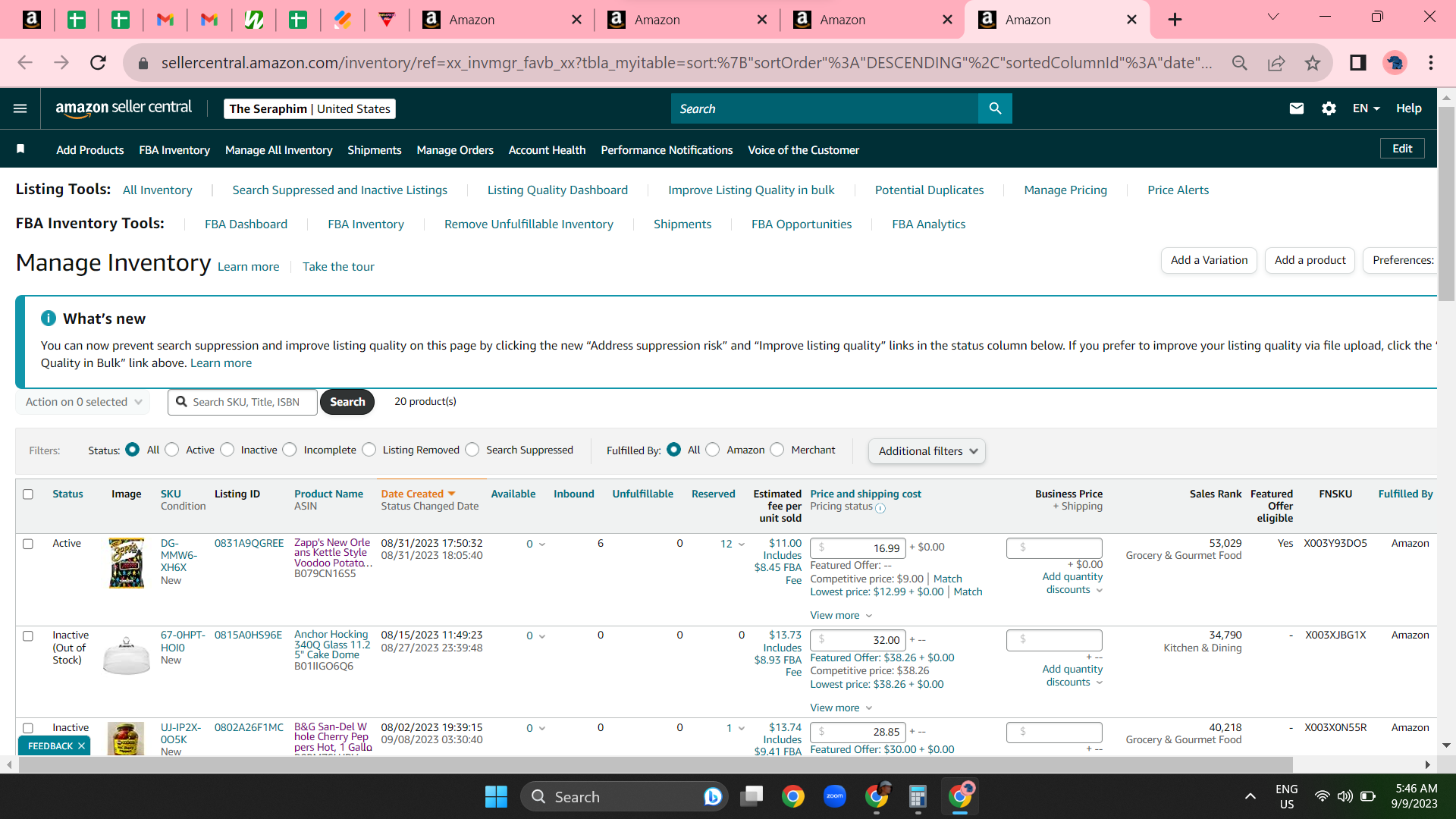This screenshot has height=819, width=1456.
Task: Open the Account Health menu item
Action: [547, 150]
